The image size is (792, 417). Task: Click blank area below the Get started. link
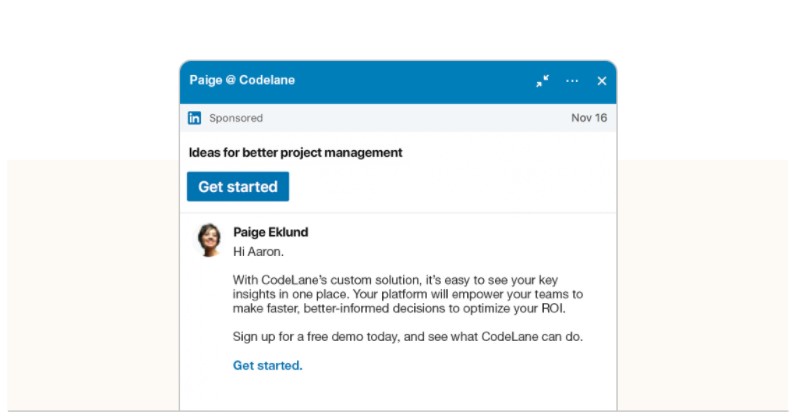pyautogui.click(x=400, y=392)
